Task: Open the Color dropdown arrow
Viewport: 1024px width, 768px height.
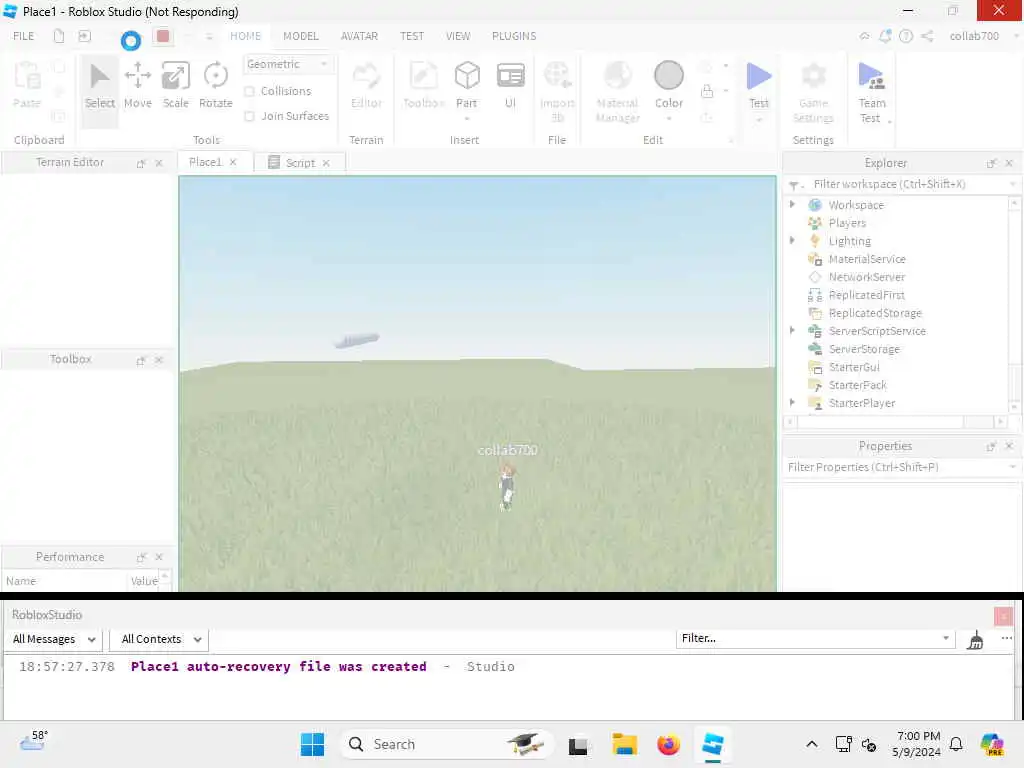Action: pyautogui.click(x=669, y=119)
